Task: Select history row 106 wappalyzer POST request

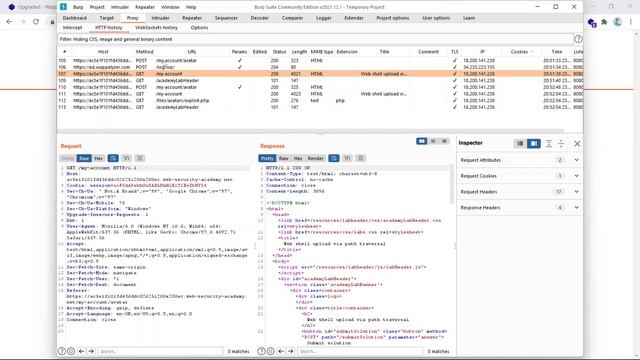Action: pyautogui.click(x=320, y=67)
